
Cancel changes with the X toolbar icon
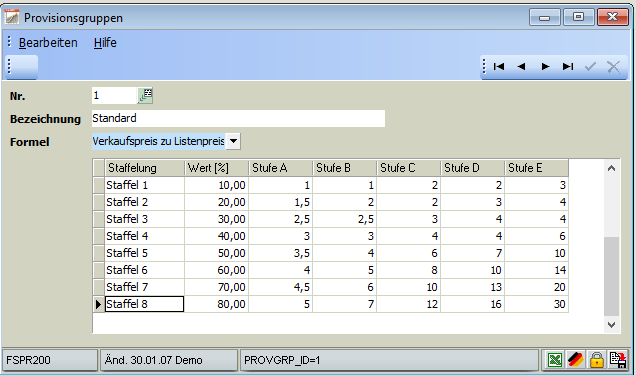pos(613,66)
